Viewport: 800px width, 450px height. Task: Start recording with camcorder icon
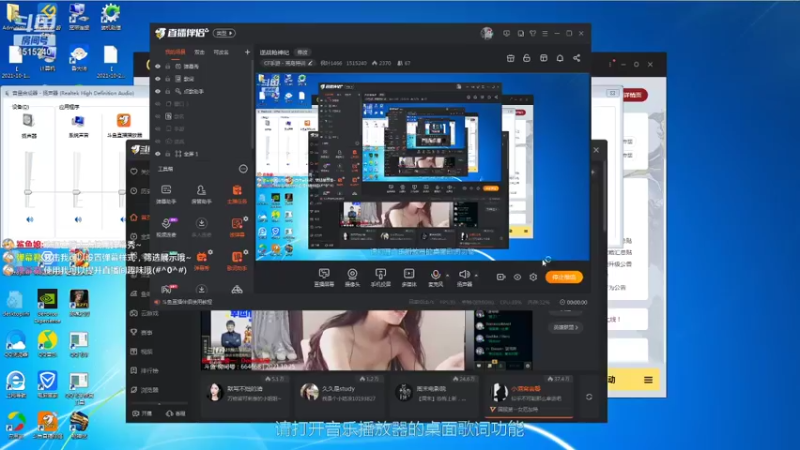pyautogui.click(x=501, y=277)
